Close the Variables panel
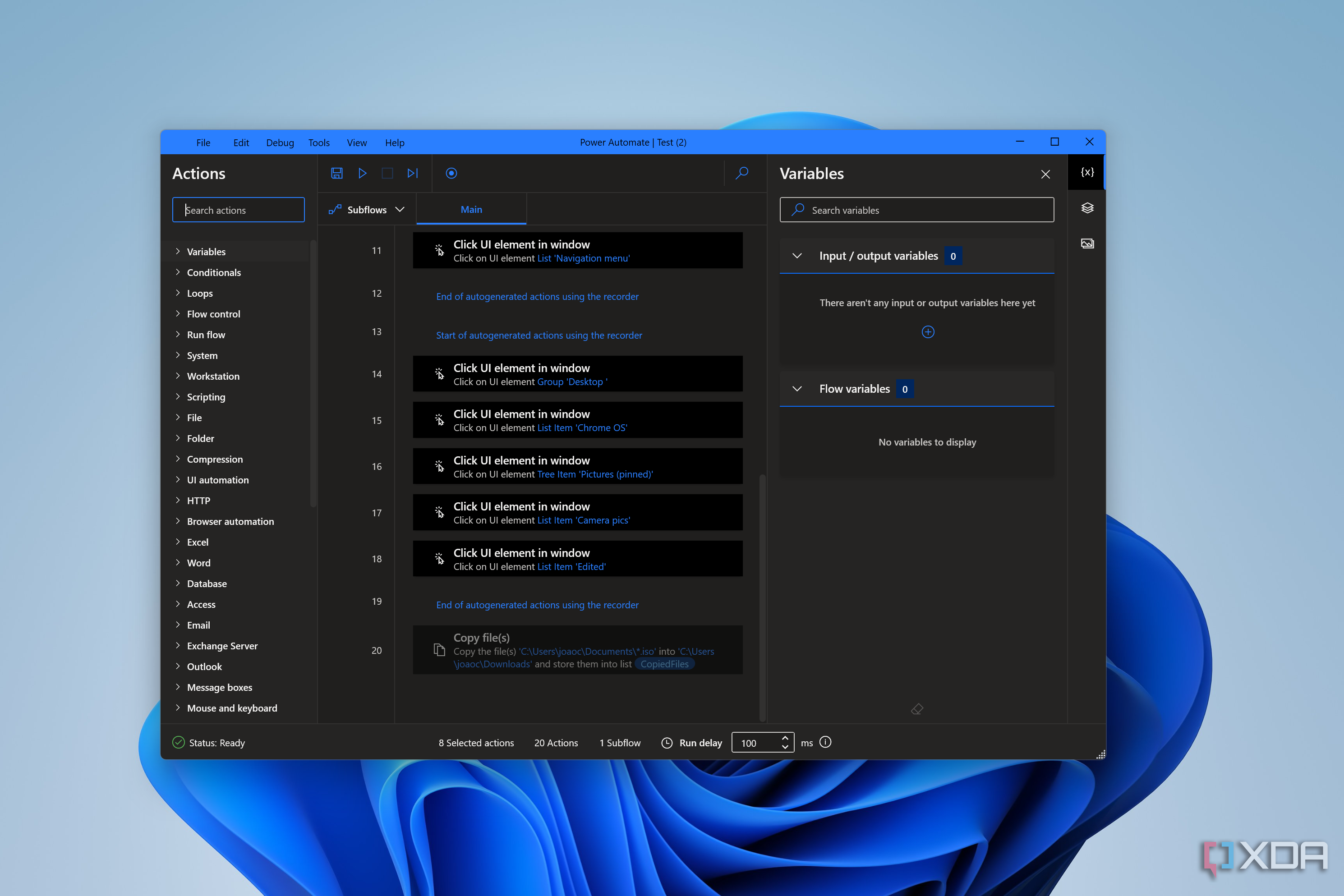1344x896 pixels. [x=1045, y=175]
